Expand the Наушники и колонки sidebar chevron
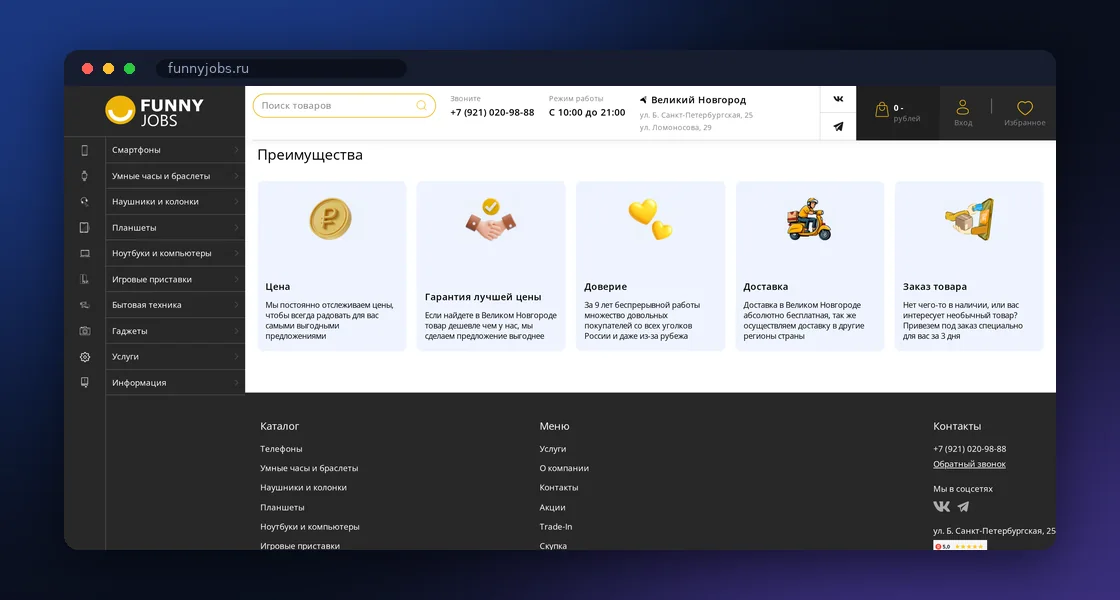Viewport: 1120px width, 600px height. (236, 201)
